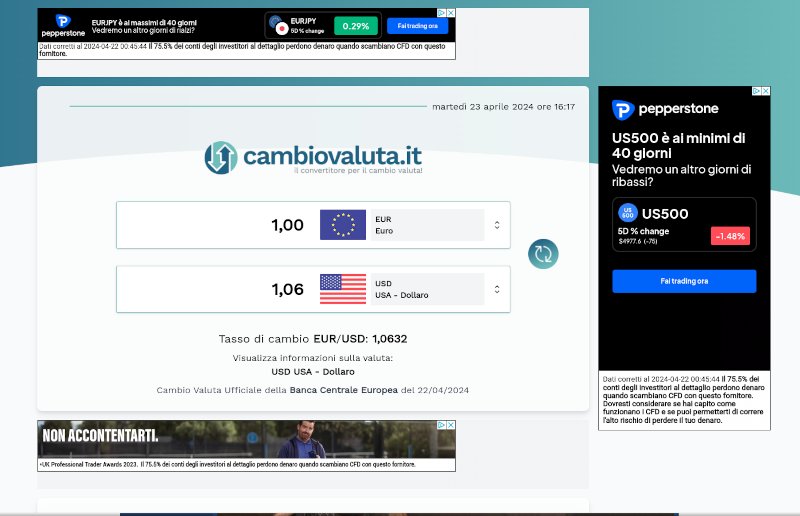Click the date martedì 23 aprile 2024 ore 16:17
This screenshot has width=800, height=516.
point(504,107)
